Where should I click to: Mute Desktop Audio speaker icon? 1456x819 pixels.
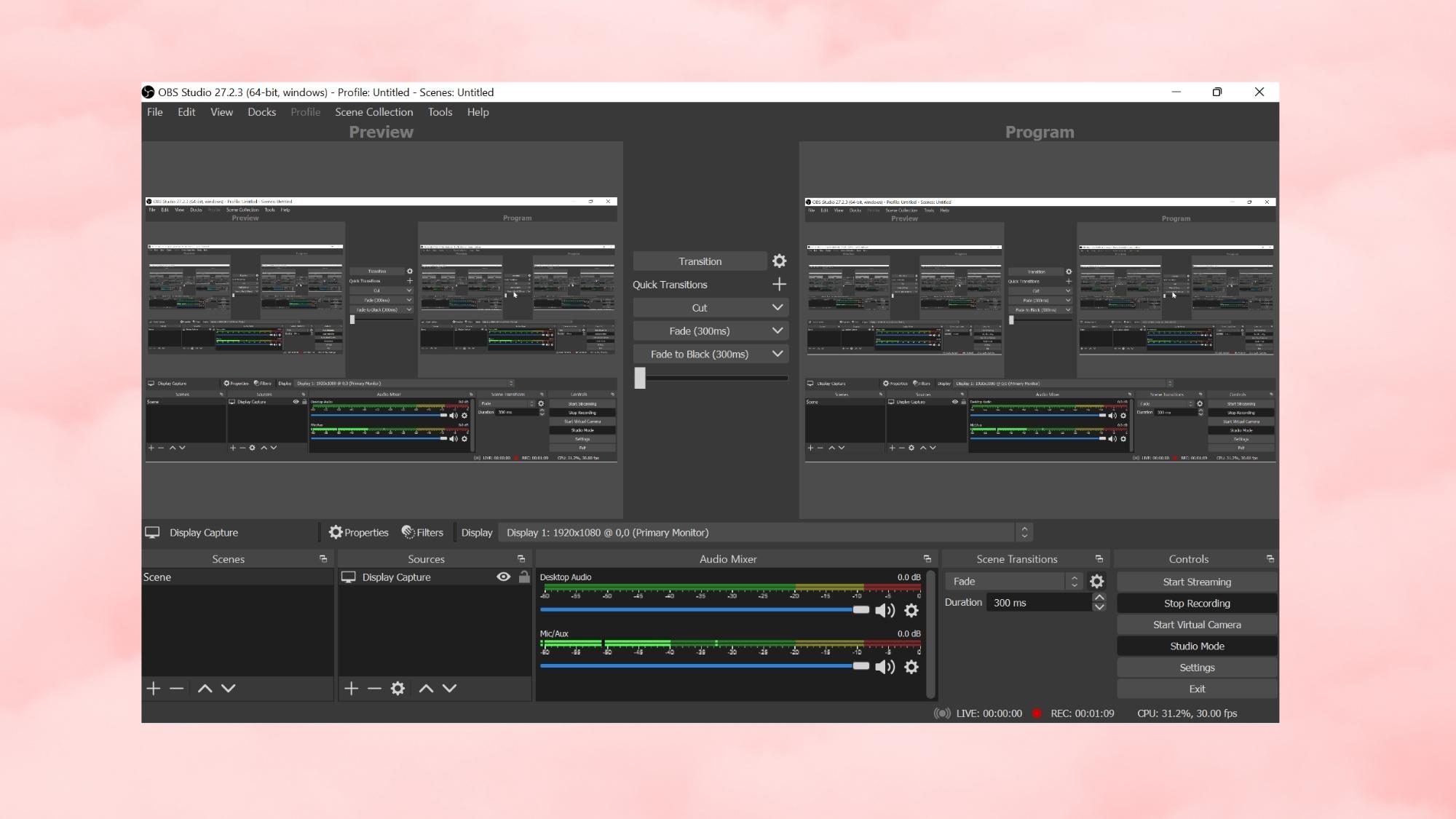pos(884,610)
